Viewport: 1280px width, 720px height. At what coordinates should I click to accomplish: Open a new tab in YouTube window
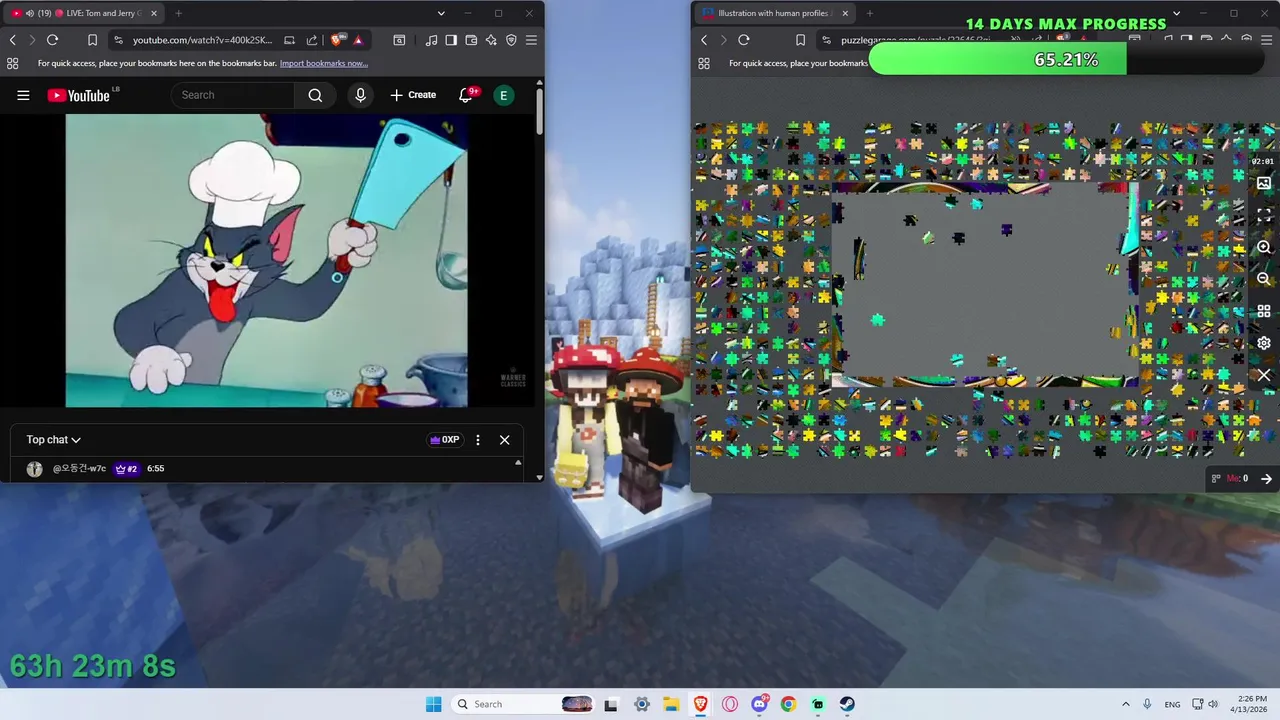[178, 13]
